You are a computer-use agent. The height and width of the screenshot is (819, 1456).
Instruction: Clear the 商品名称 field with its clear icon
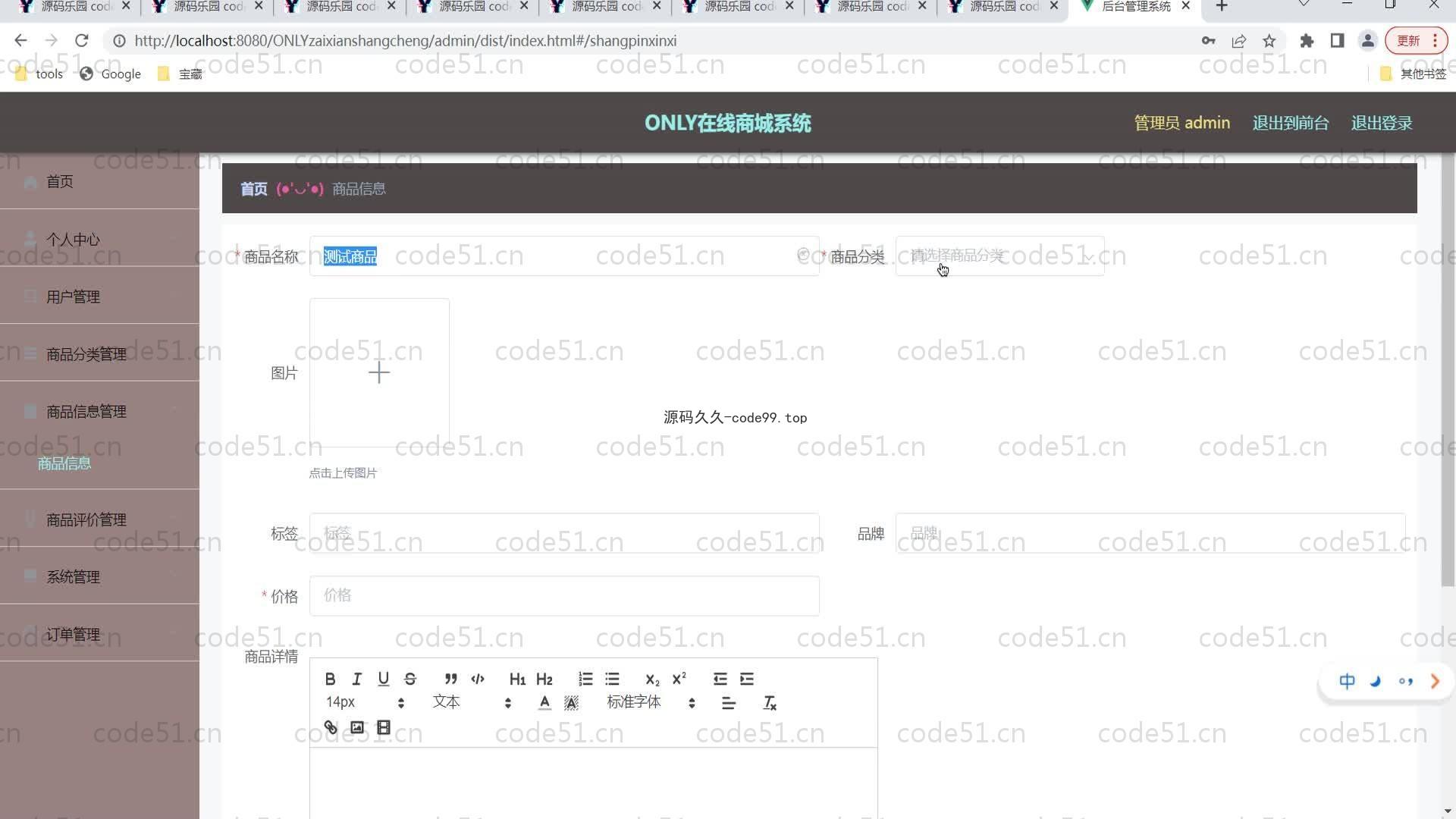[x=803, y=255]
